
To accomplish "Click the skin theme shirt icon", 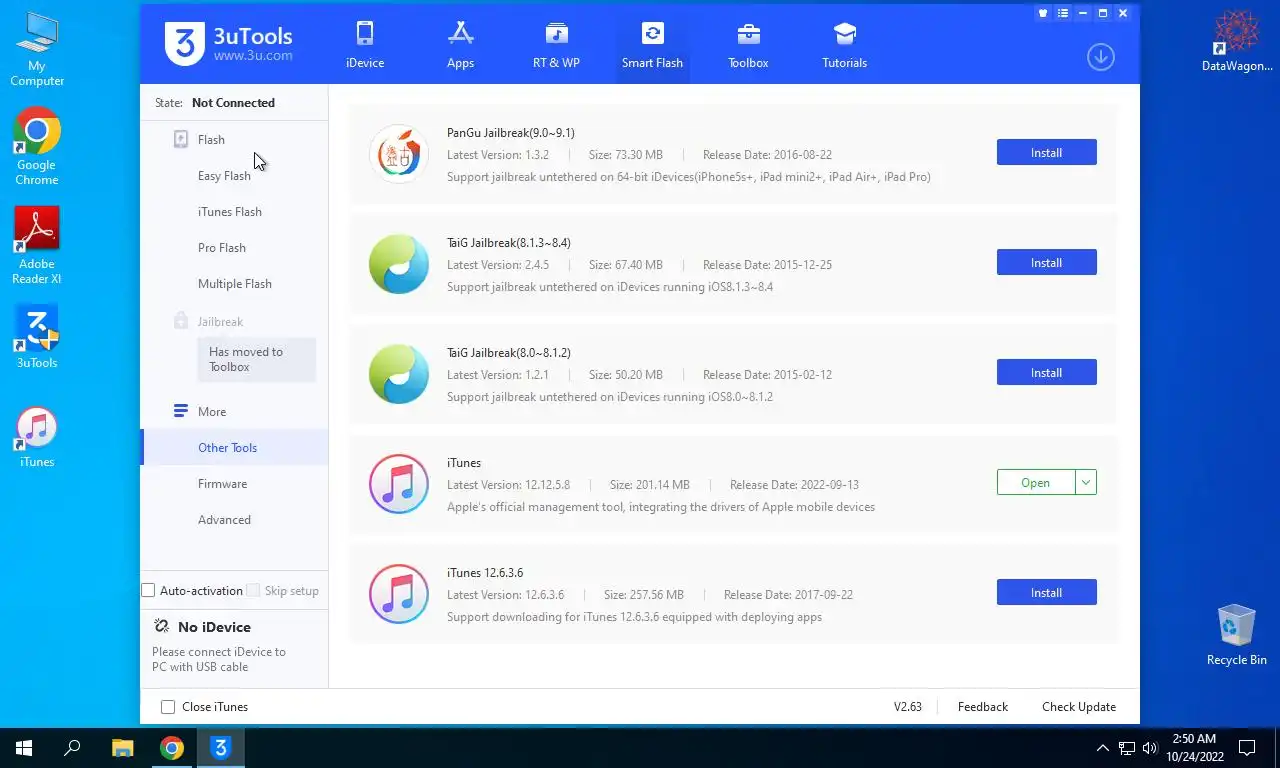I will point(1043,13).
